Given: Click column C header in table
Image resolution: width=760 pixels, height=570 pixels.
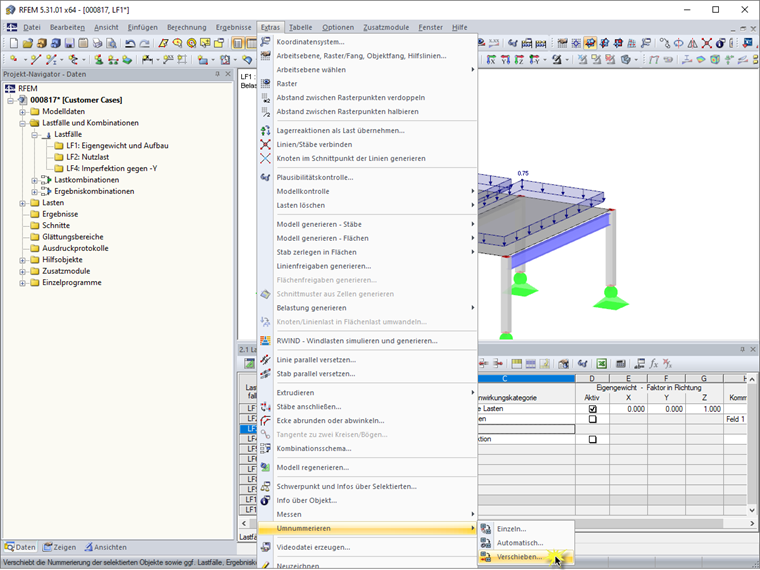Looking at the screenshot, I should click(526, 379).
